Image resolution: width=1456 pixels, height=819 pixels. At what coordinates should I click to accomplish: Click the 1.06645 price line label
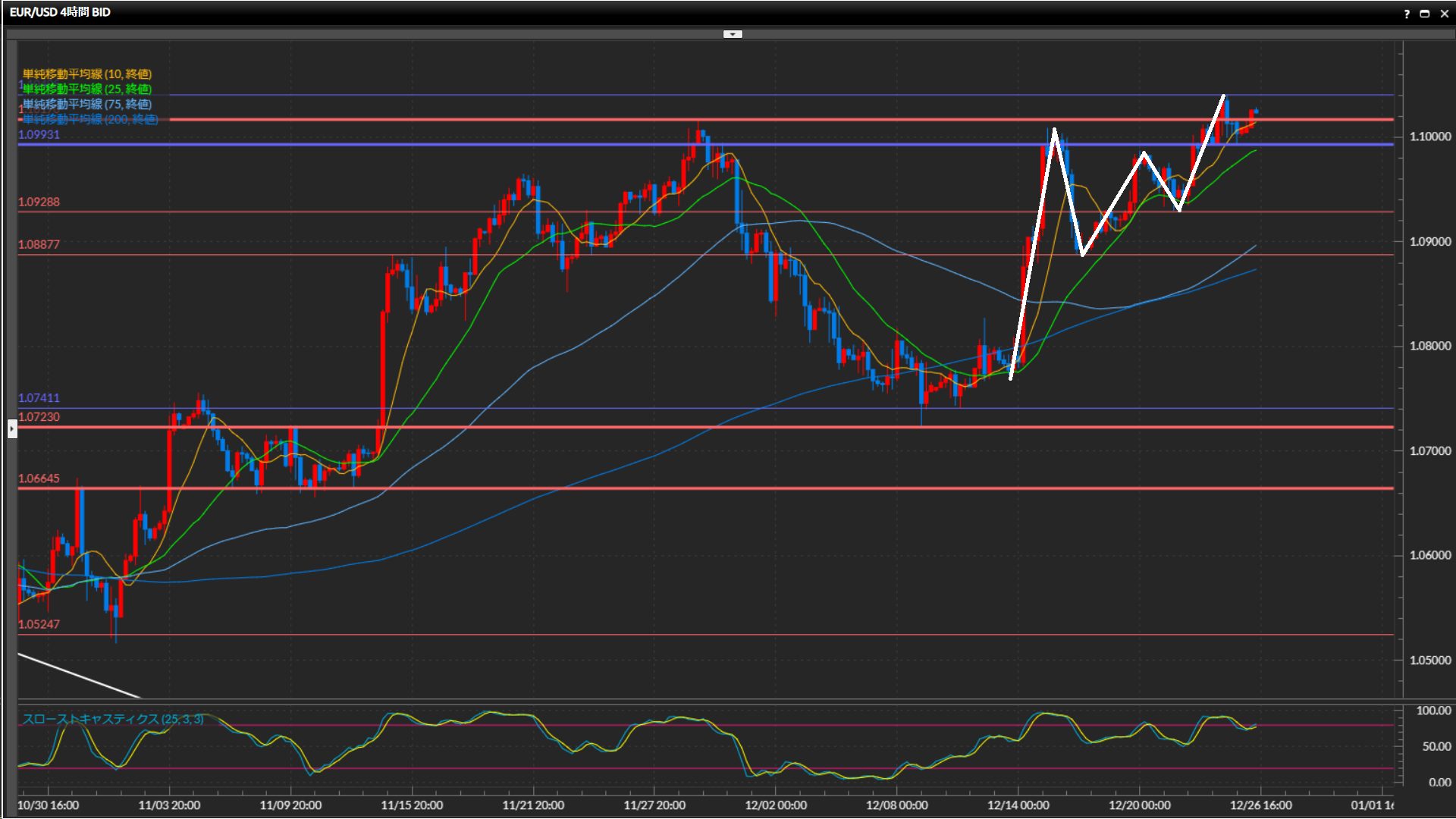39,479
